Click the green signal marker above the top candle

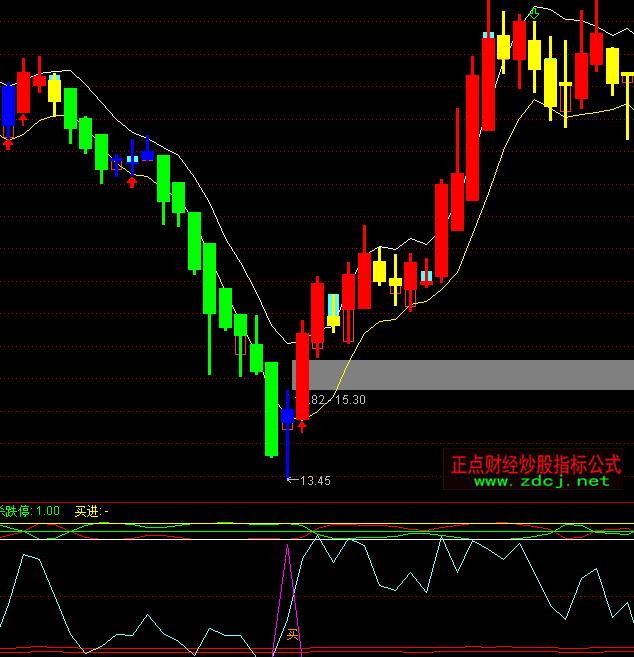[534, 13]
